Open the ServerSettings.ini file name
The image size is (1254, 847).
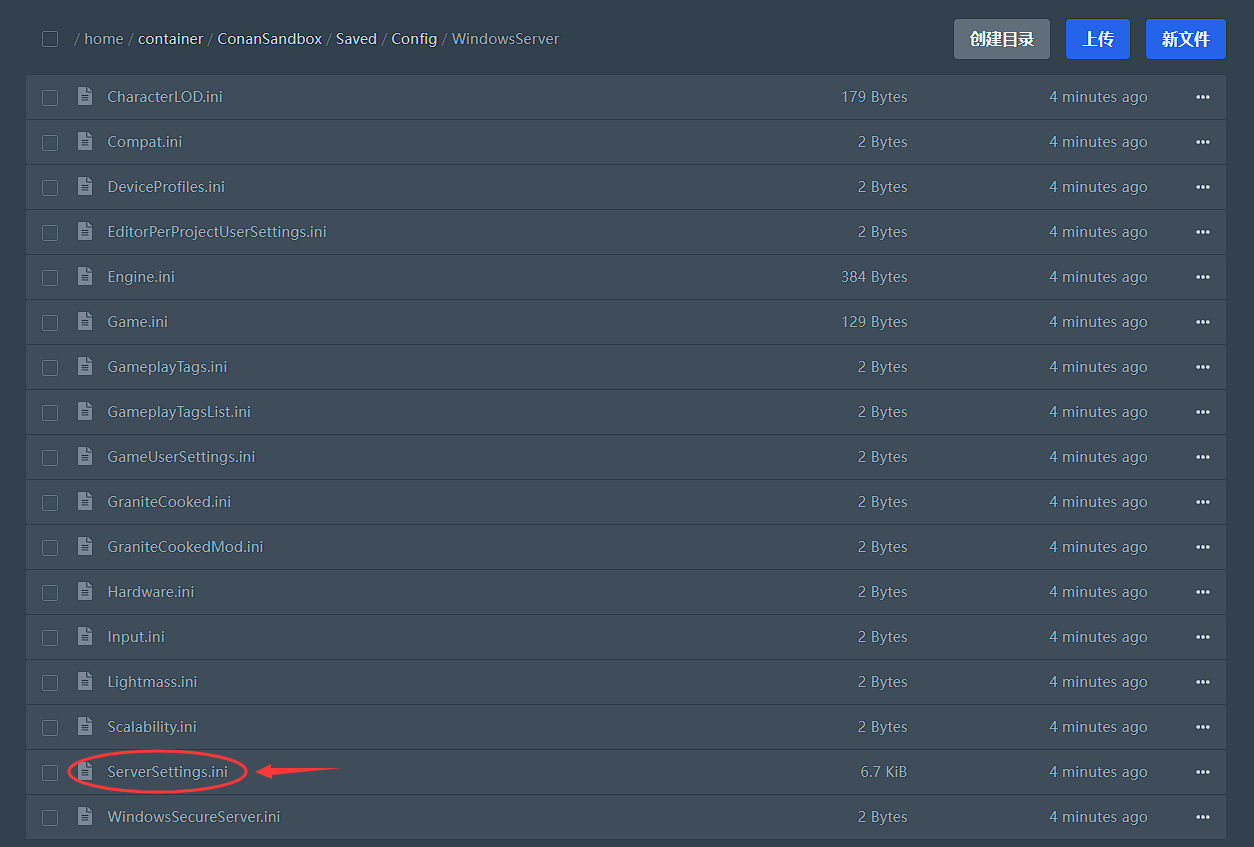tap(168, 772)
